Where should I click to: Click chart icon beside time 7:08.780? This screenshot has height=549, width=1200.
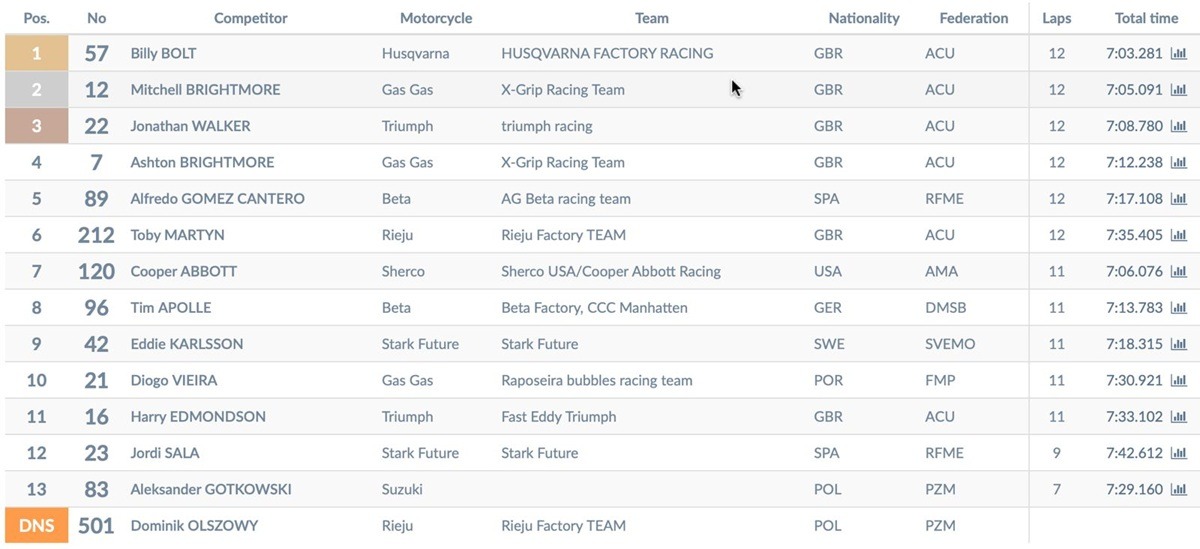point(1178,127)
